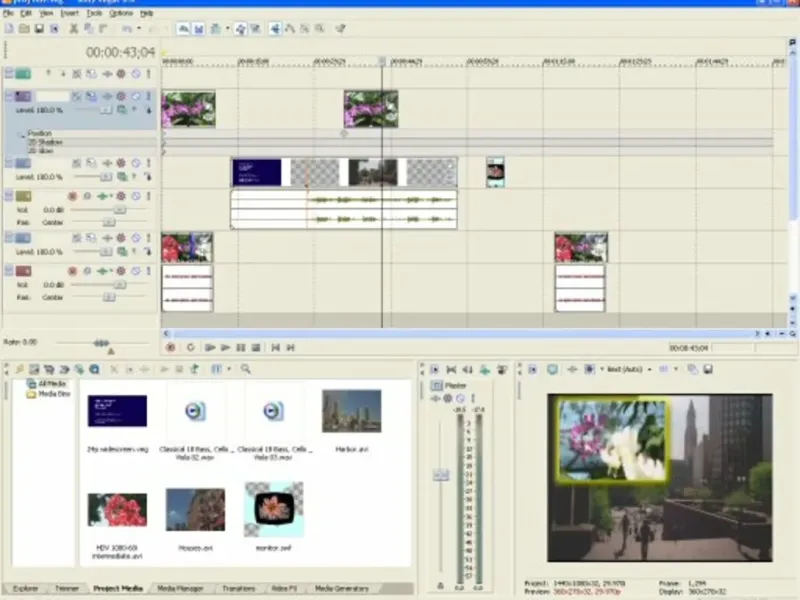Screen dimensions: 800x600
Task: Click the Open folder icon in toolbar
Action: tap(23, 29)
